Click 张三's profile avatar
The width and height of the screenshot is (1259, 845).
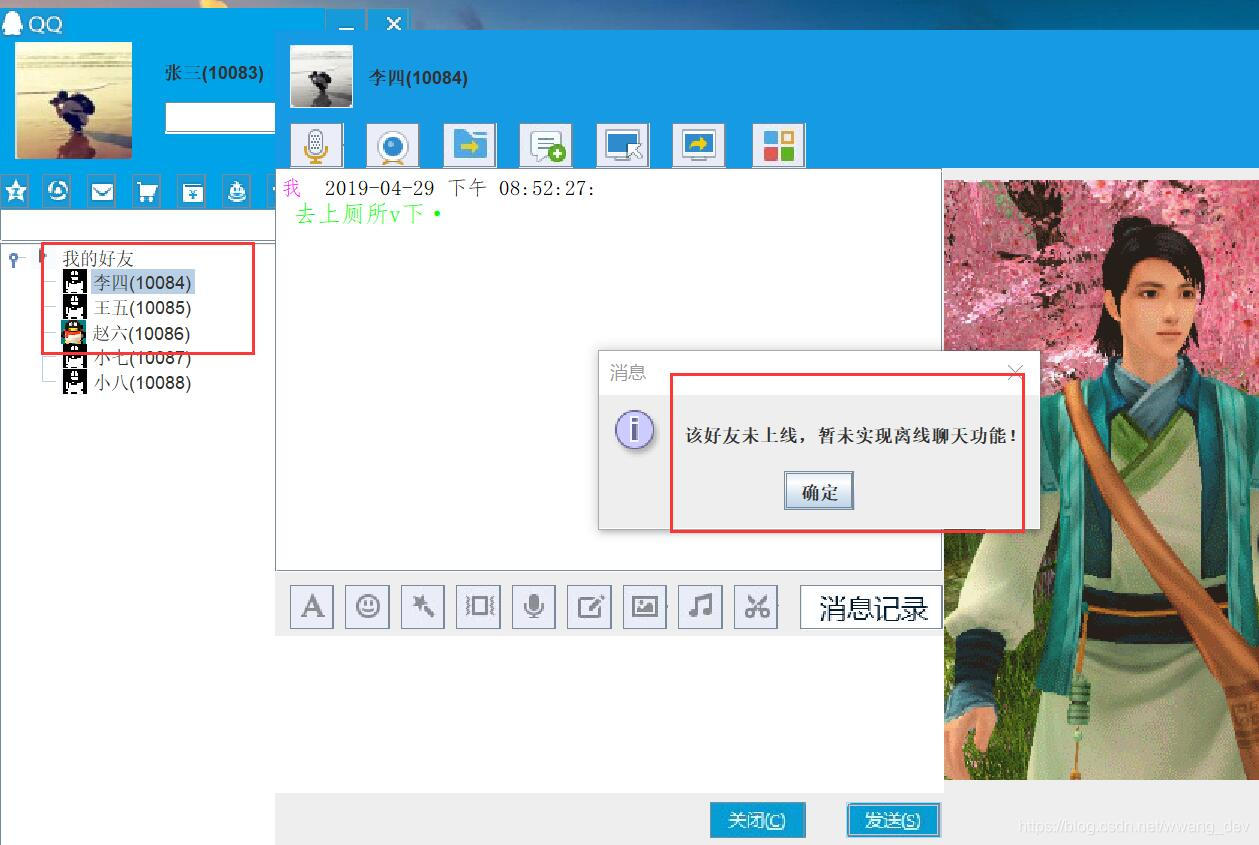point(74,100)
